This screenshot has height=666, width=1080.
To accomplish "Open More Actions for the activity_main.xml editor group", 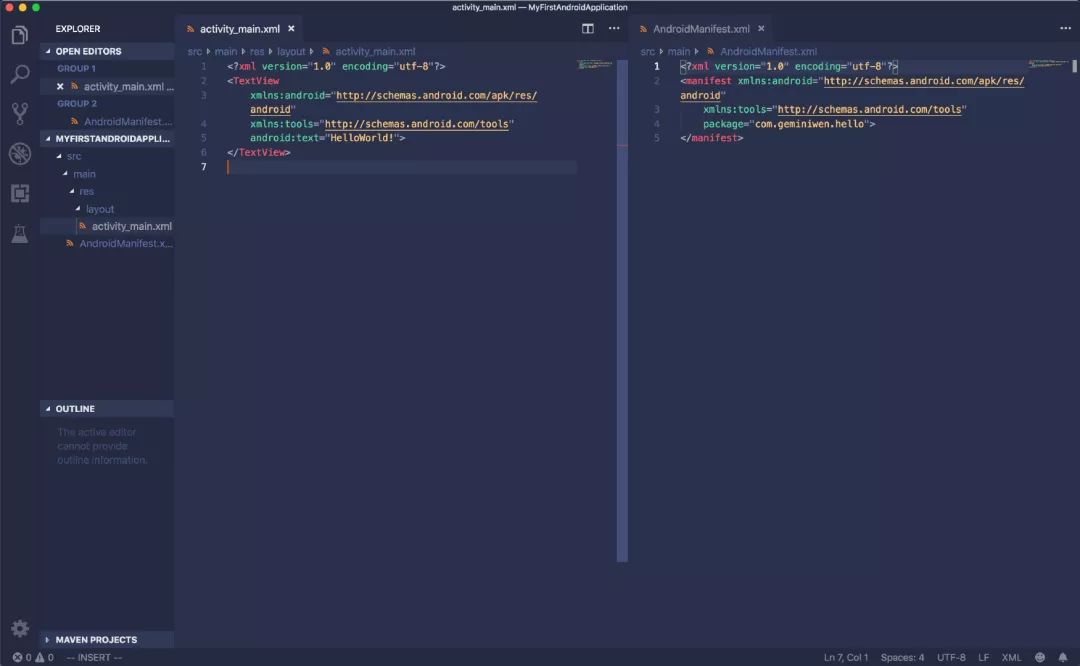I will click(614, 29).
